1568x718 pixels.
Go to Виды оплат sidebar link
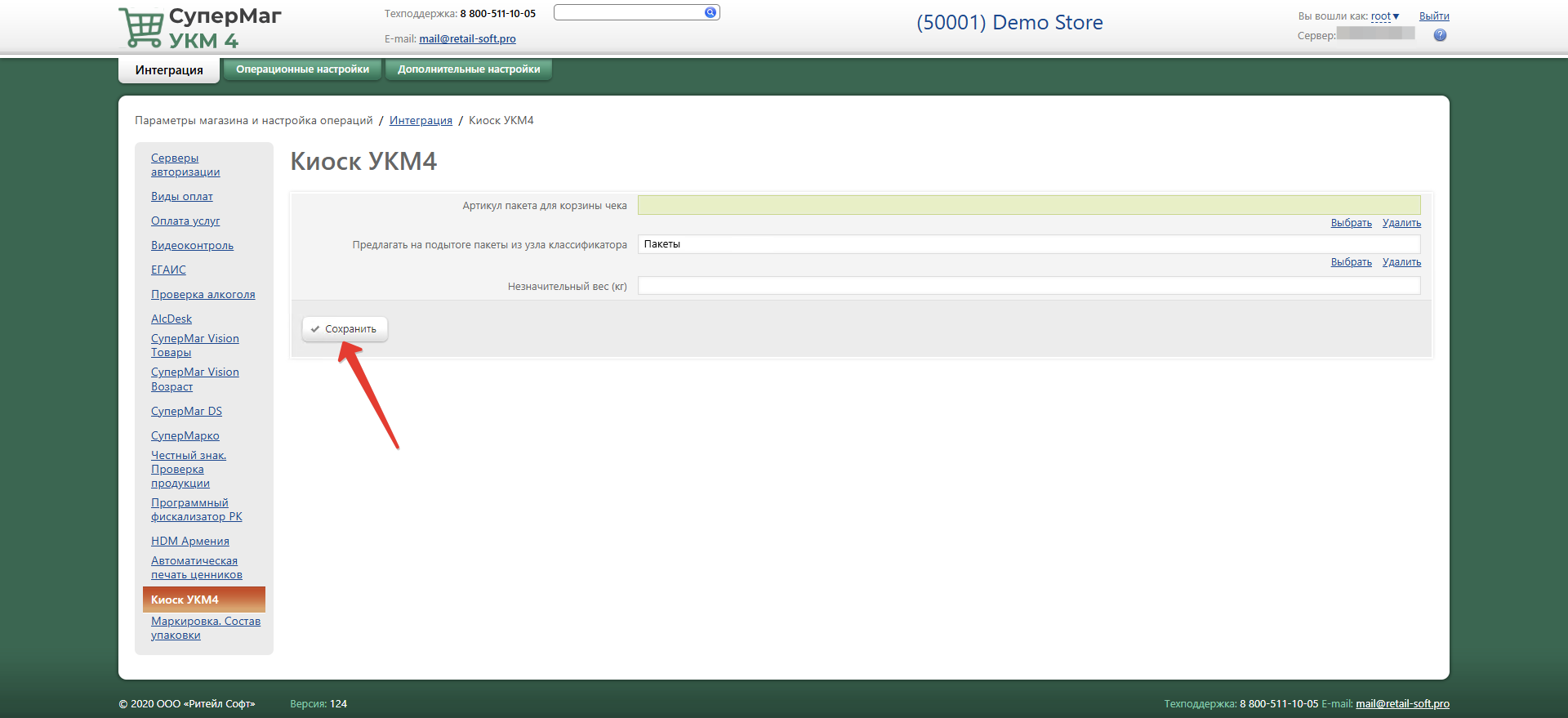click(181, 197)
